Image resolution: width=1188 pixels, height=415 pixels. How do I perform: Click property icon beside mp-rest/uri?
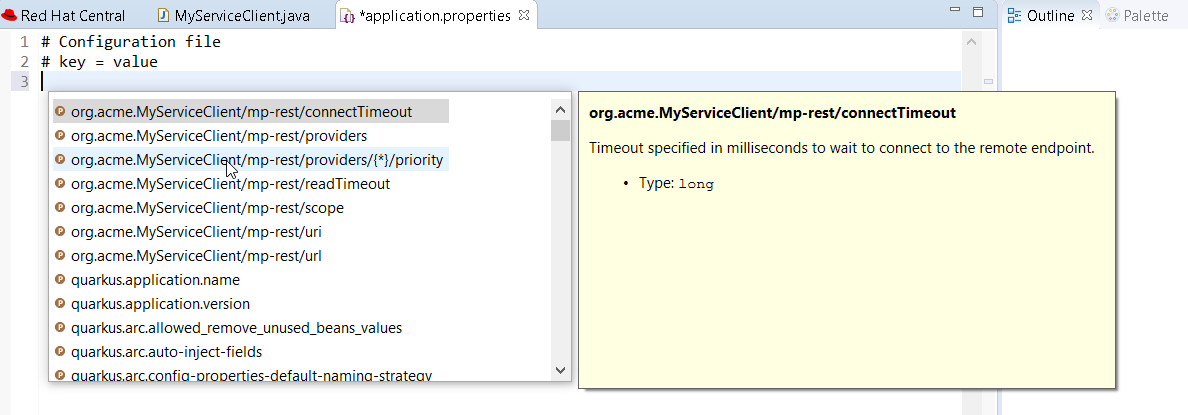(61, 232)
